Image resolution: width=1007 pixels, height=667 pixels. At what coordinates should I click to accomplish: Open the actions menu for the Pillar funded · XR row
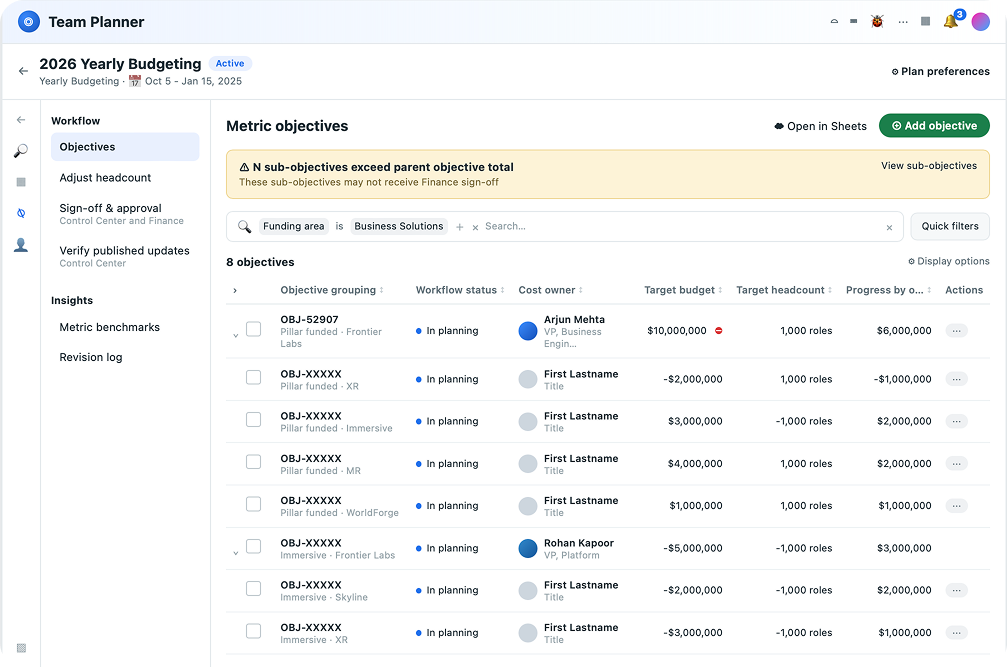[x=956, y=379]
